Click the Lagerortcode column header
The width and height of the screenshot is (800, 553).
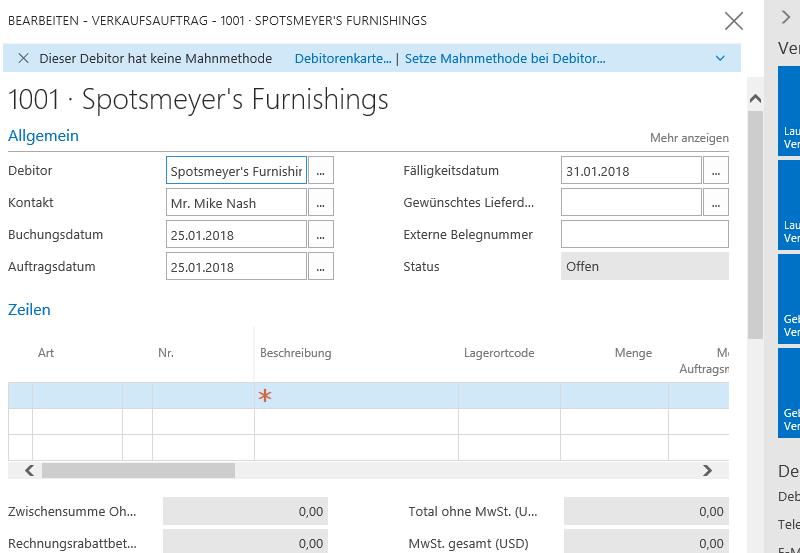coord(499,353)
